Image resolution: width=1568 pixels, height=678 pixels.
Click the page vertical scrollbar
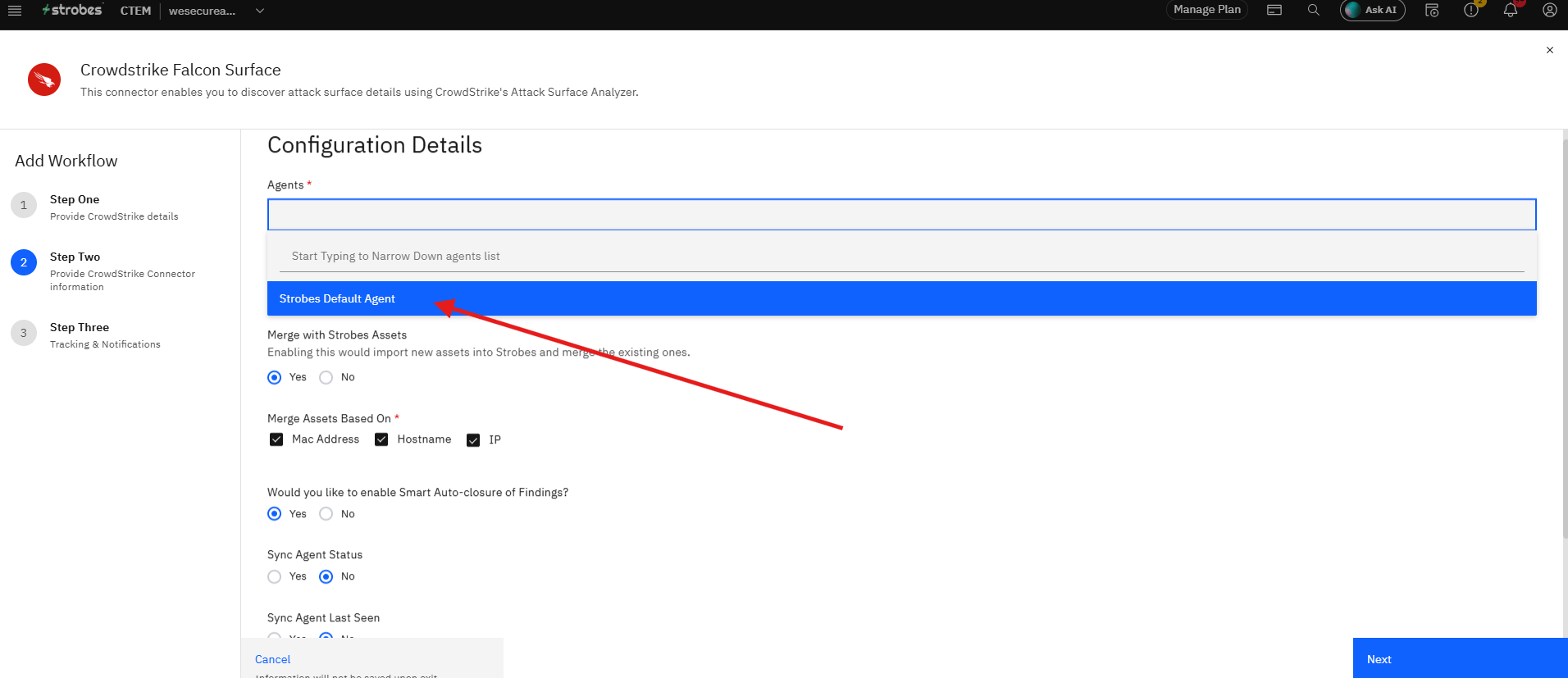click(x=1565, y=339)
